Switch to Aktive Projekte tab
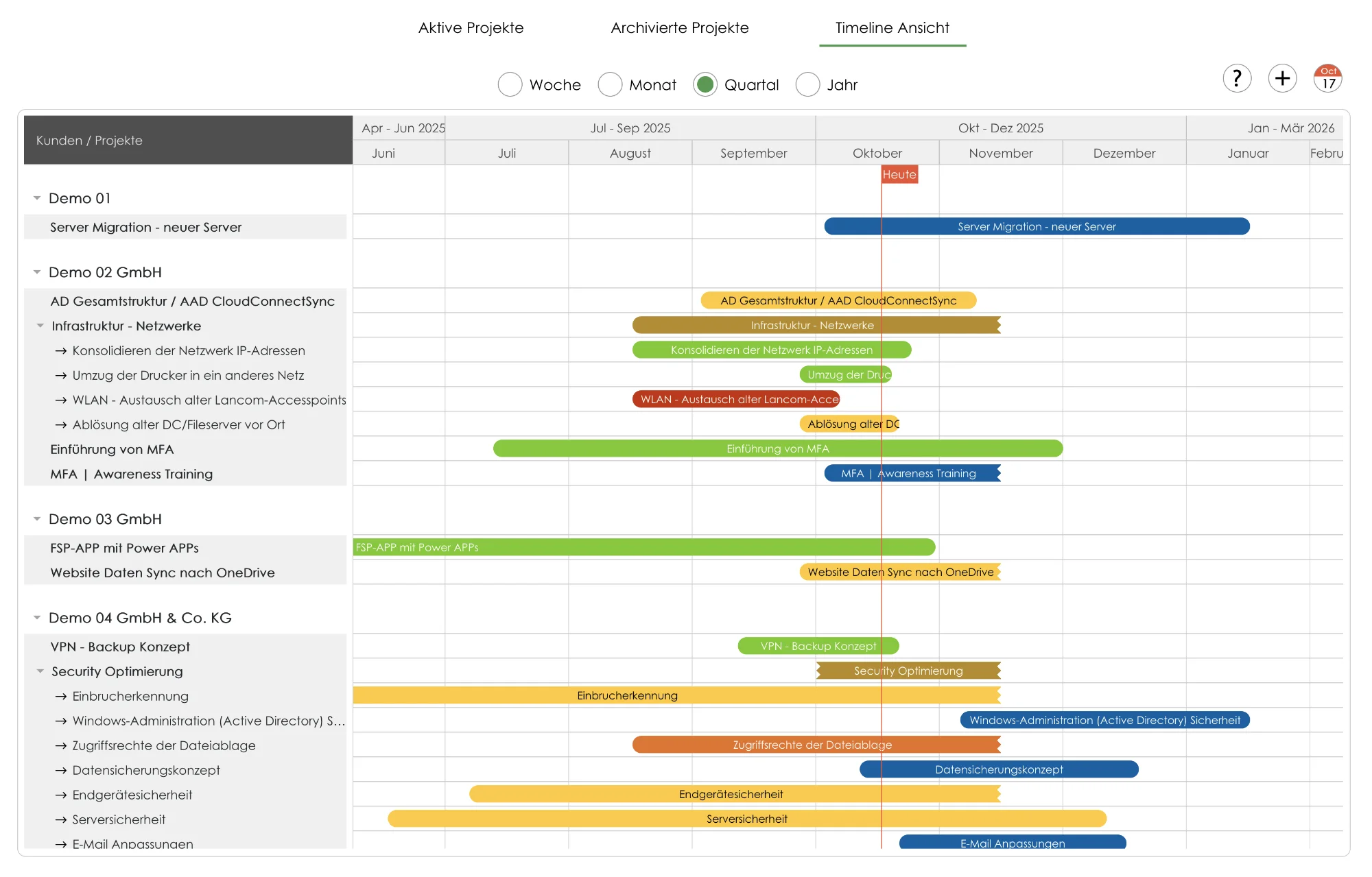The height and width of the screenshot is (877, 1372). (x=471, y=28)
